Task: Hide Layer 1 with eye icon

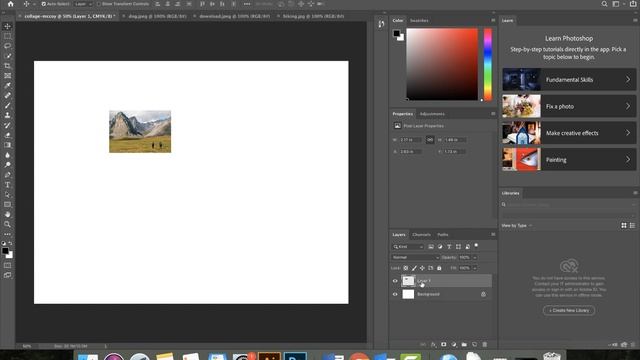Action: (395, 281)
